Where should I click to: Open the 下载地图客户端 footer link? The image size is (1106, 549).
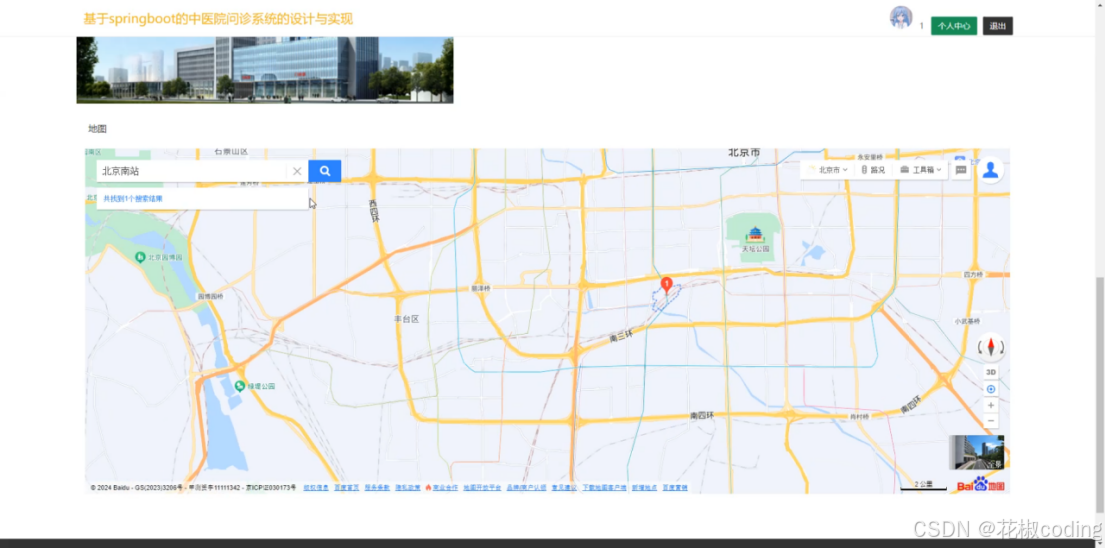pyautogui.click(x=604, y=488)
